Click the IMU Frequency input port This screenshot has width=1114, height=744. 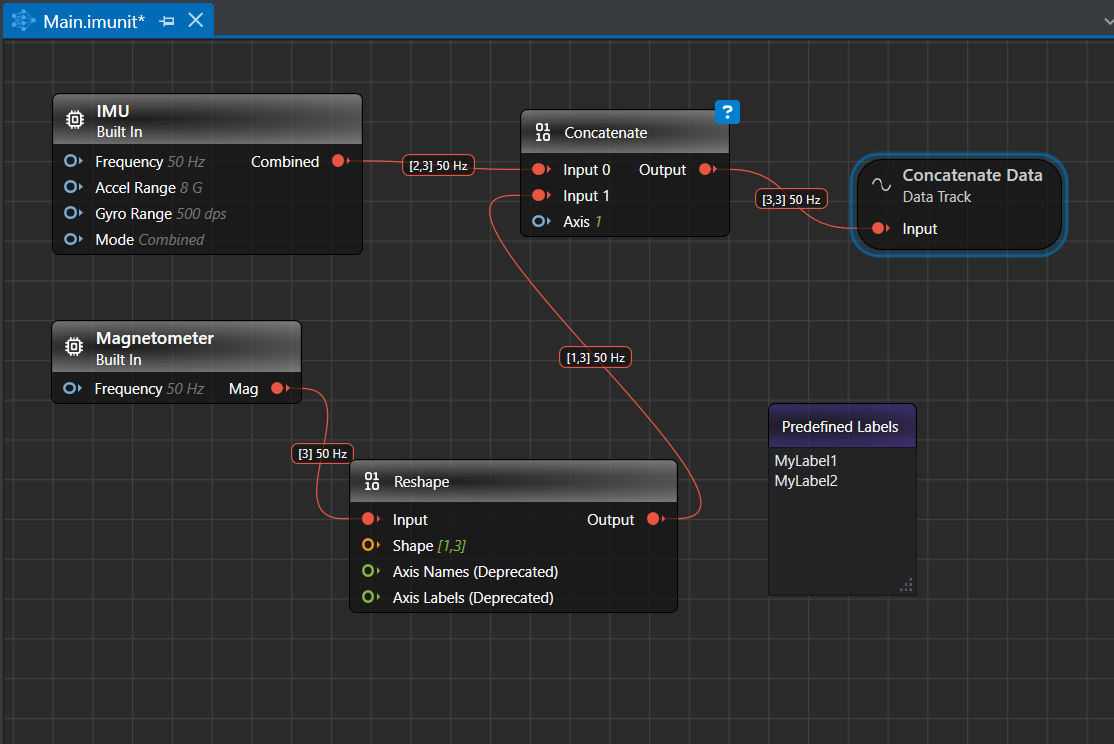(x=72, y=161)
